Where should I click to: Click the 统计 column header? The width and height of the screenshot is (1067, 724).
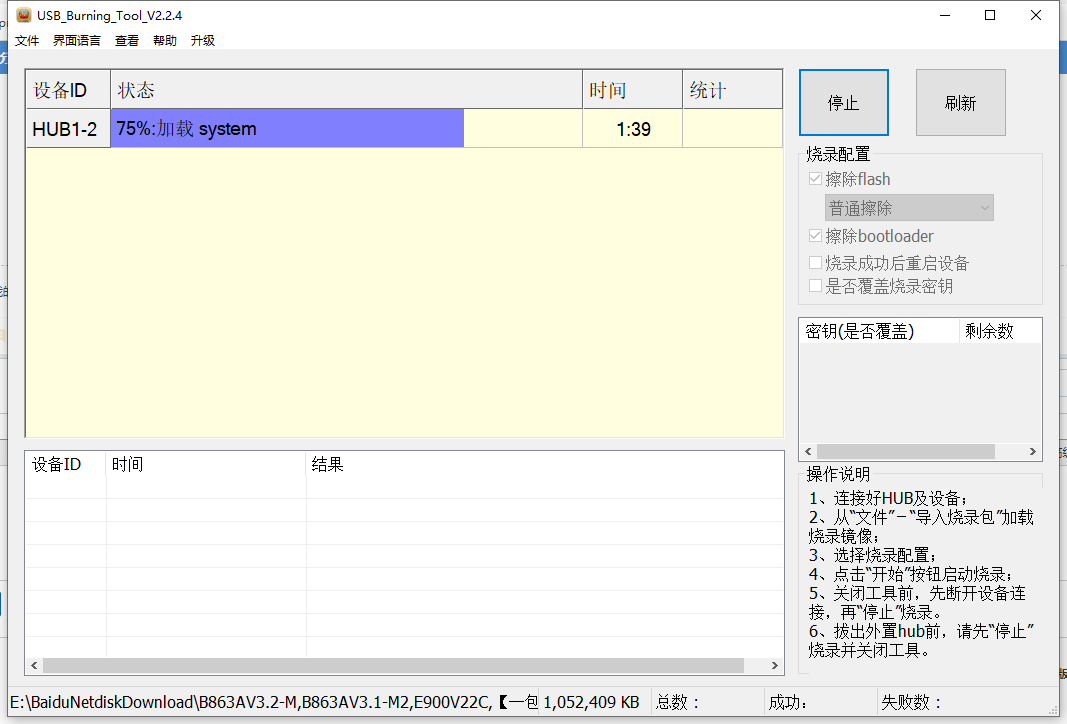732,90
